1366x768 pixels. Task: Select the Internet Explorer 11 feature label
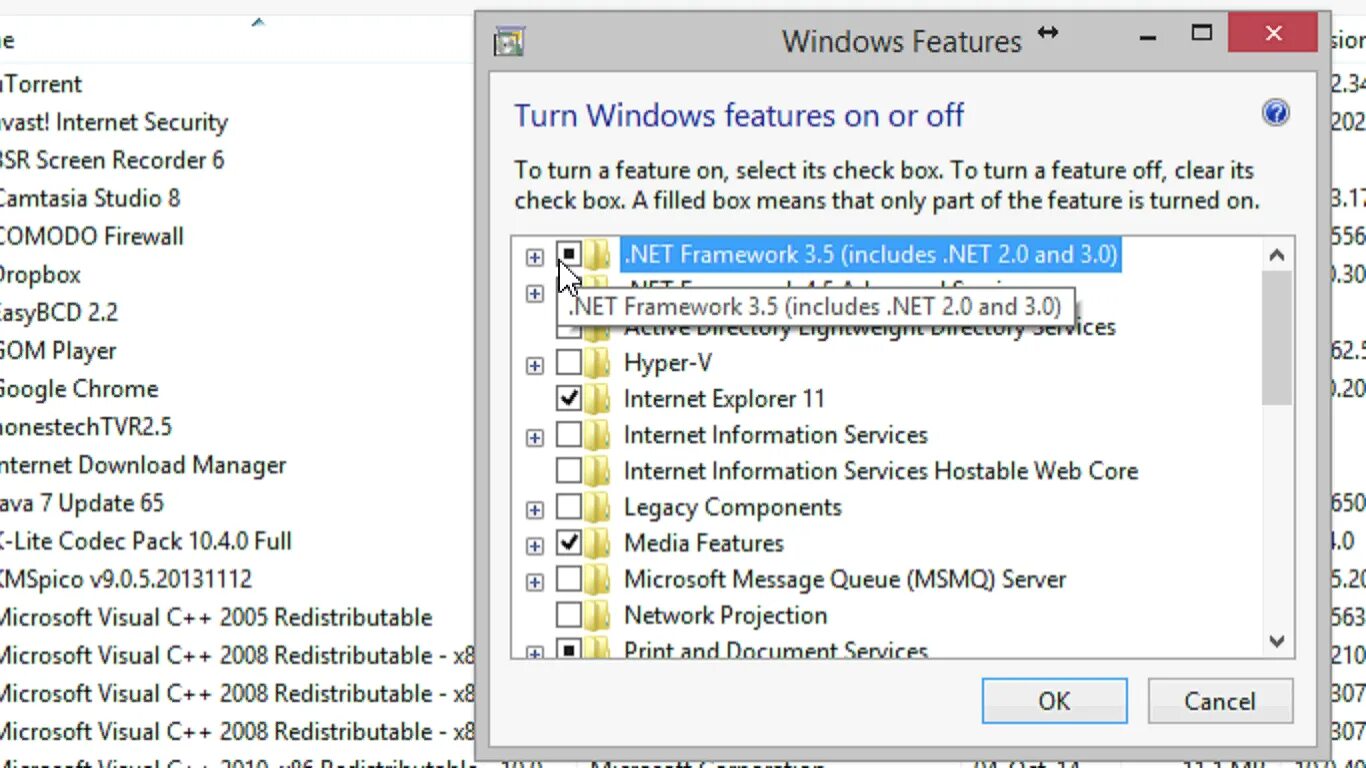point(724,399)
